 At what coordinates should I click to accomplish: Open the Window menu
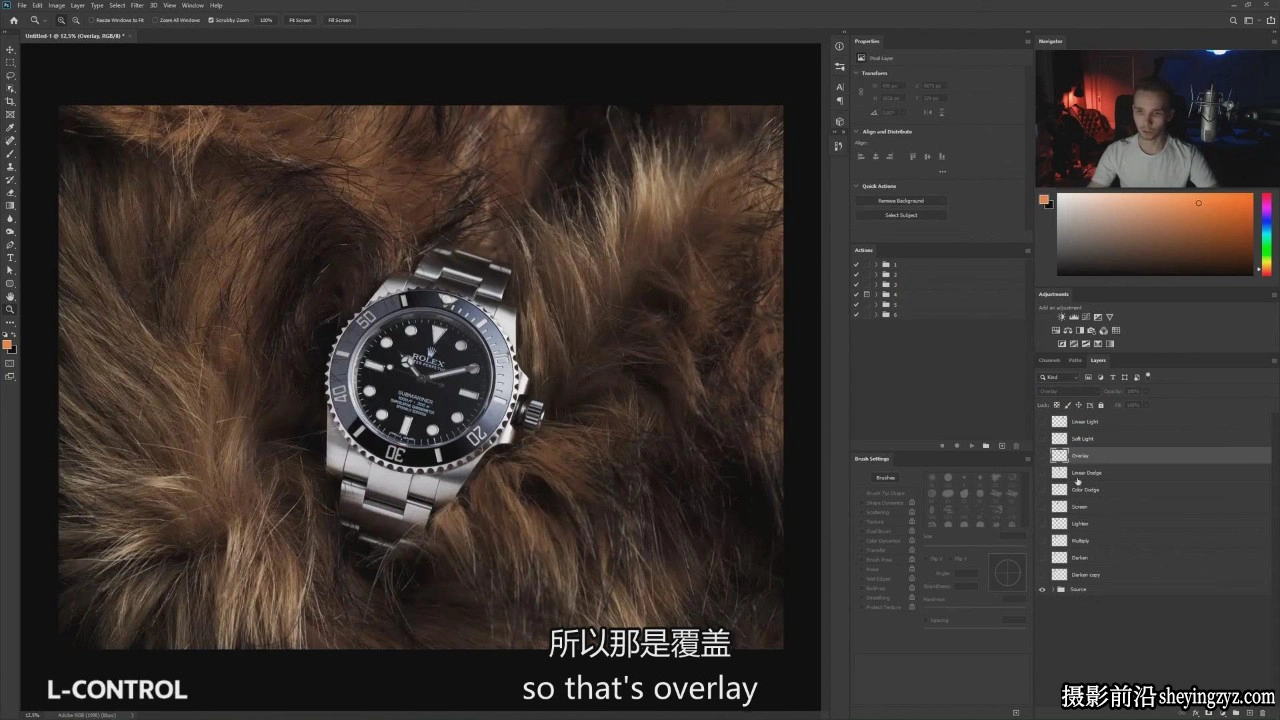193,5
